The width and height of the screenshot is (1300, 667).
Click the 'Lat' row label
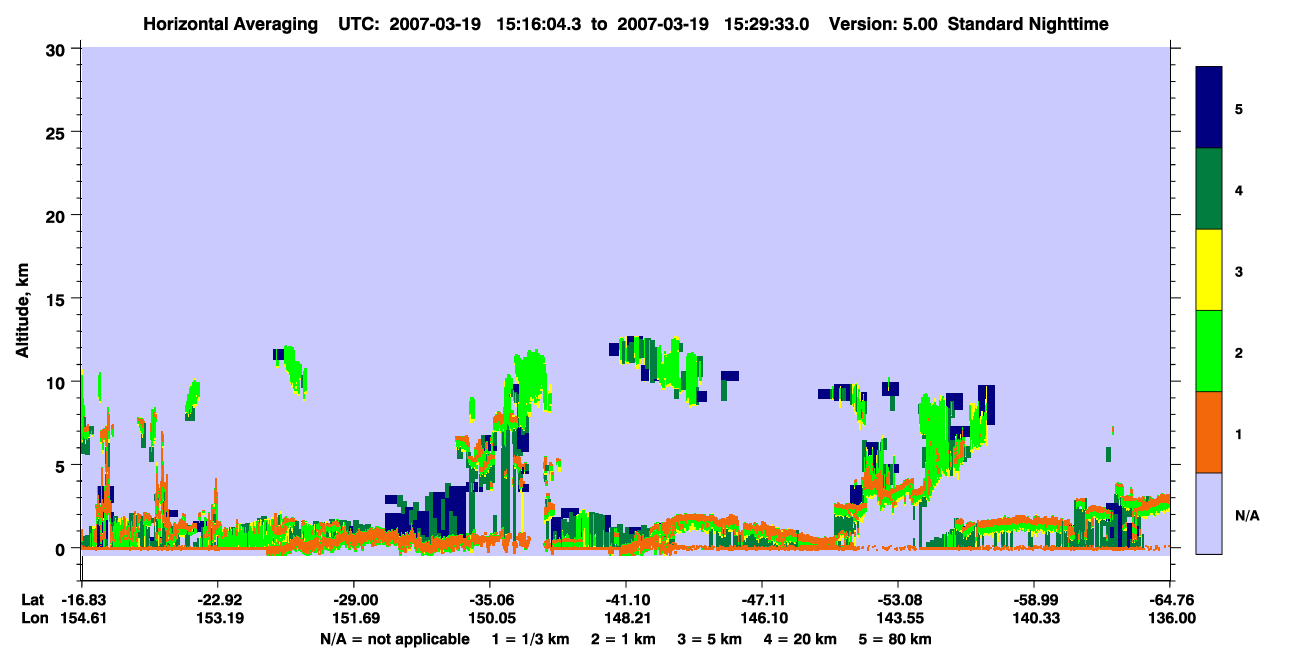tap(32, 600)
